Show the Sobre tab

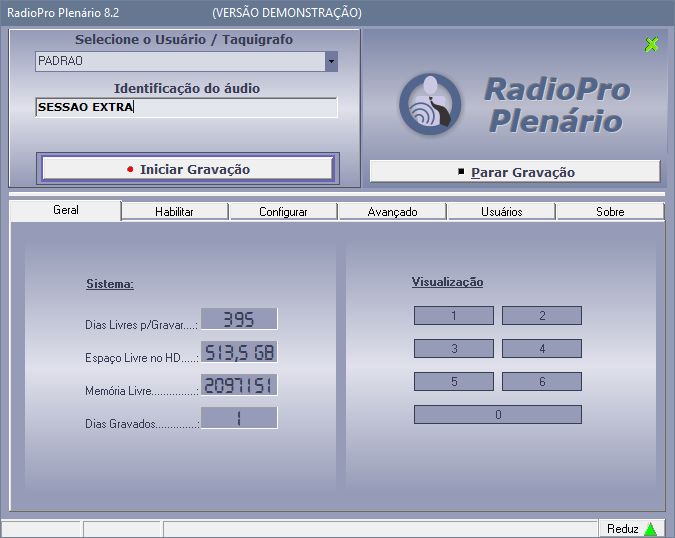[610, 212]
